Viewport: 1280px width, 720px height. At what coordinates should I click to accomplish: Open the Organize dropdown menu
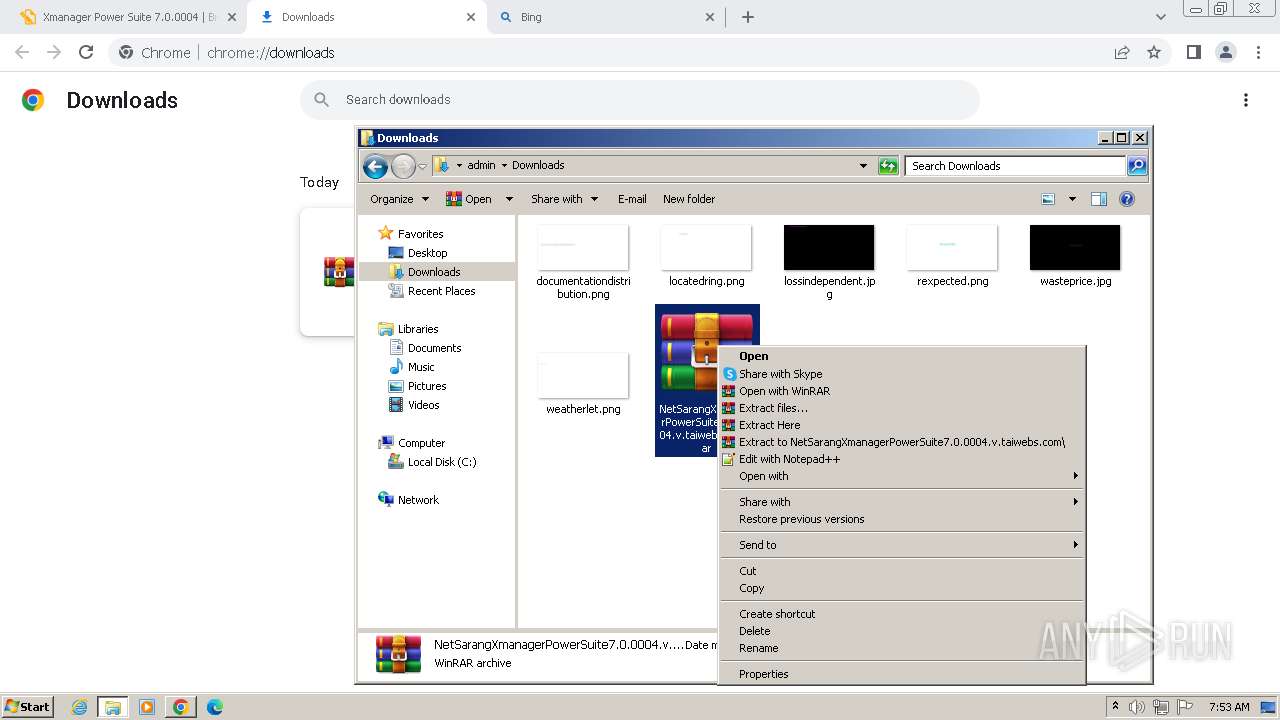(x=399, y=199)
